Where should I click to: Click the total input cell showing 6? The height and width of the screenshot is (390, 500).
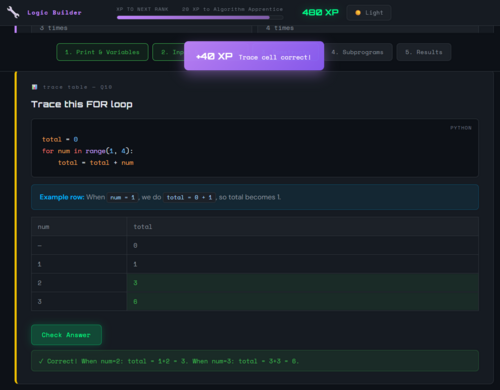[x=303, y=302]
